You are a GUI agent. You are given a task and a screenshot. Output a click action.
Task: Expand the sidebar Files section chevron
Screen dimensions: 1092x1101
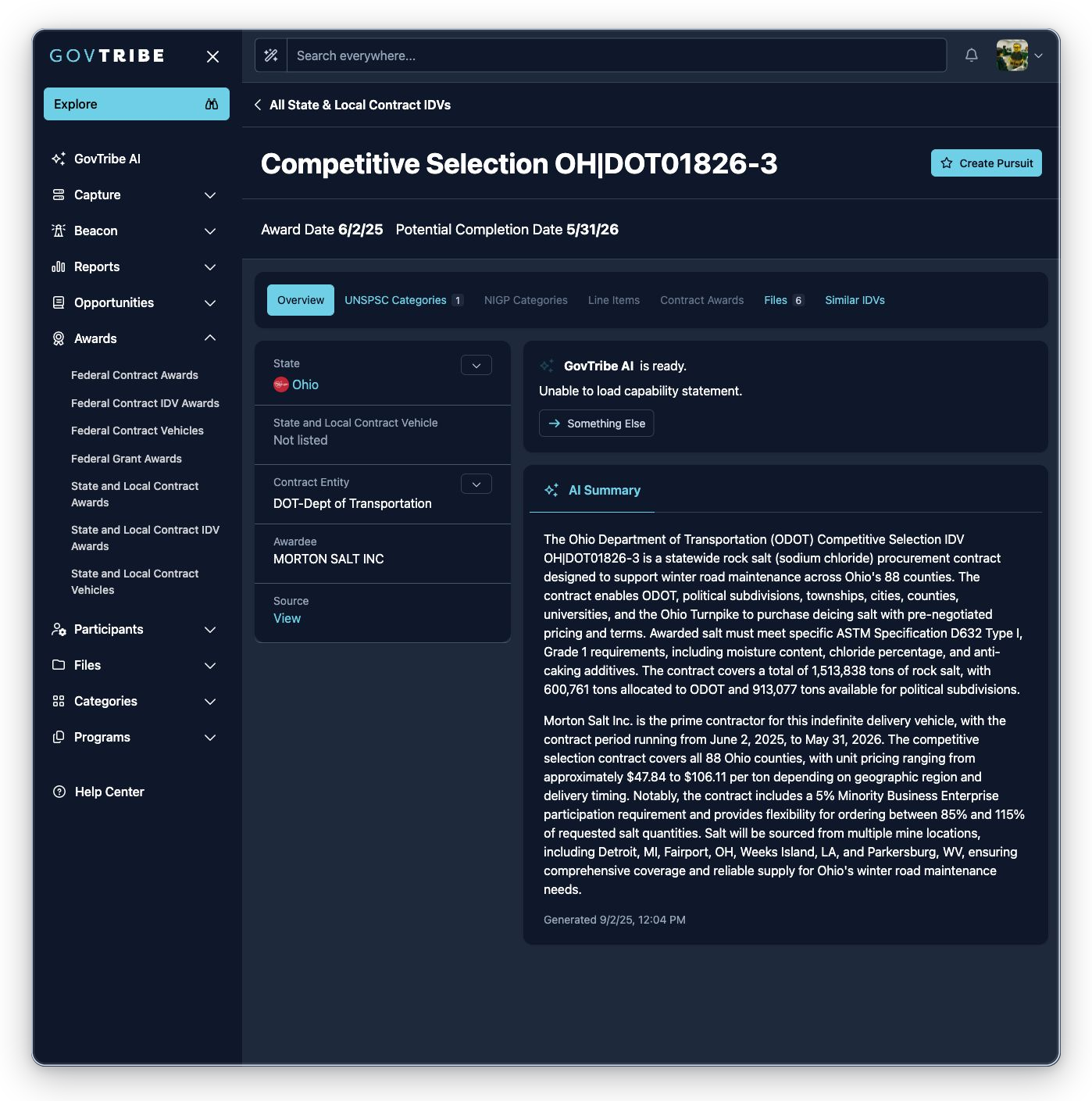coord(210,665)
